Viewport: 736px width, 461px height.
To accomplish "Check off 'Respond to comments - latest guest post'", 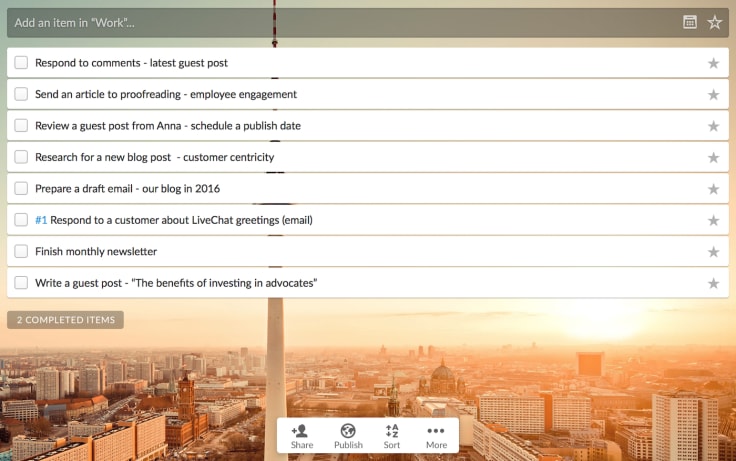I will [x=21, y=62].
